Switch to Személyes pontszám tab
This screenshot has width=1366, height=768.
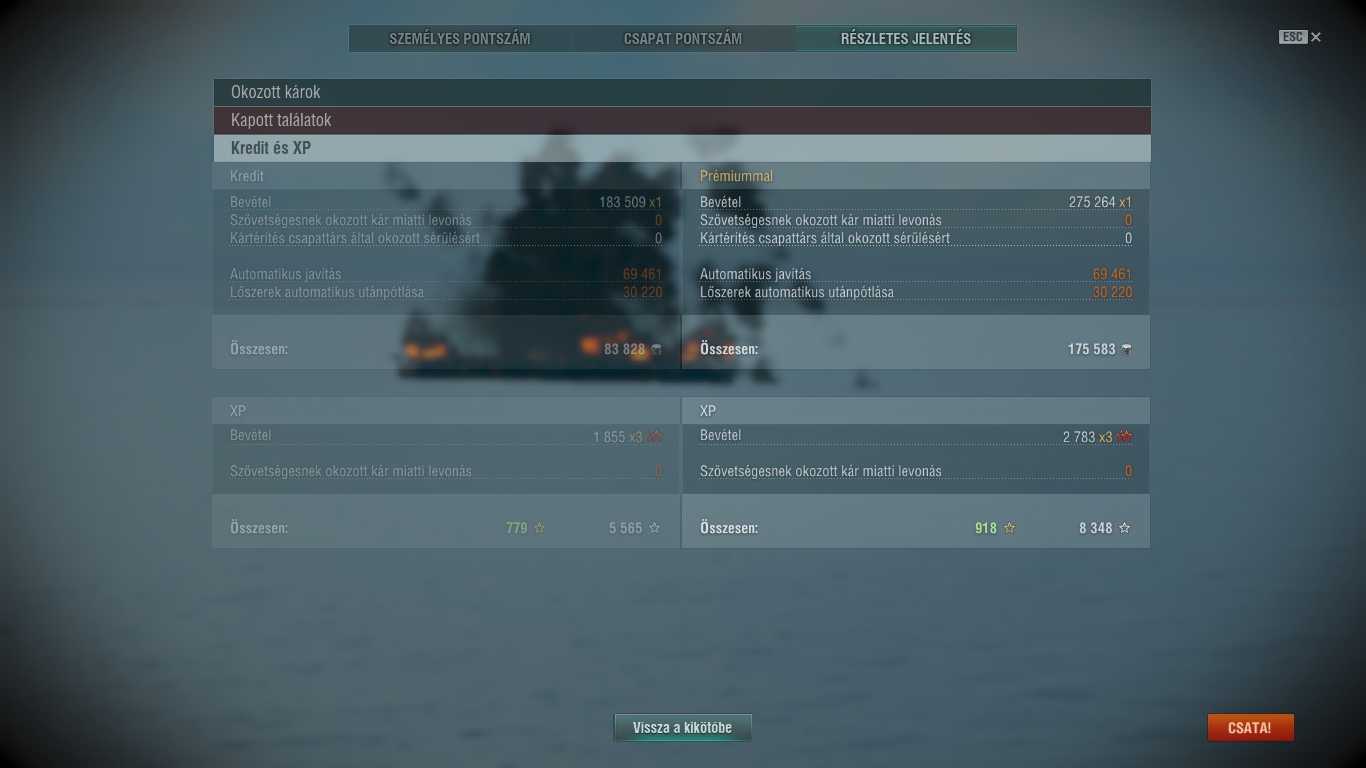point(460,39)
